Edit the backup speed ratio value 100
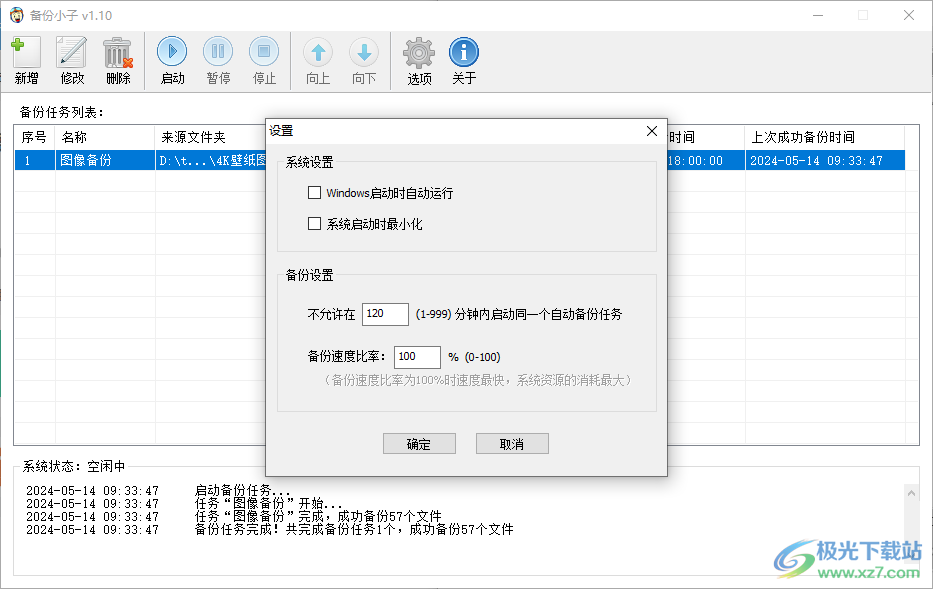This screenshot has width=933, height=589. (x=416, y=356)
